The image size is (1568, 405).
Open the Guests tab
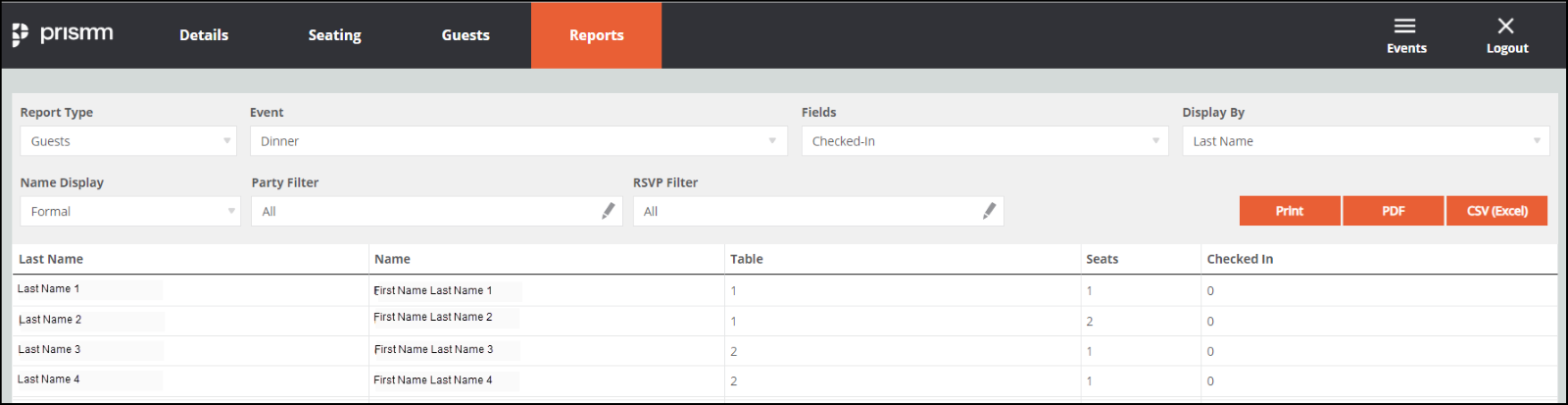pyautogui.click(x=465, y=35)
